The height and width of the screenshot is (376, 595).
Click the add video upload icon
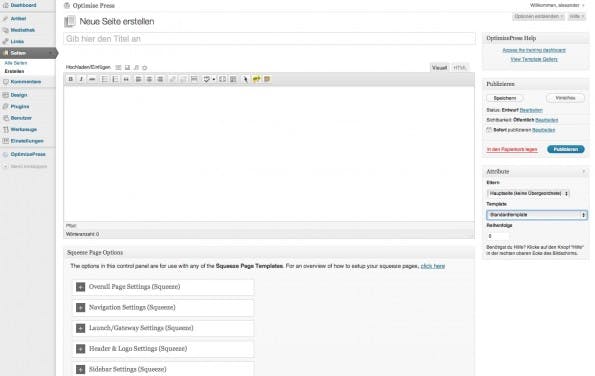tap(128, 68)
